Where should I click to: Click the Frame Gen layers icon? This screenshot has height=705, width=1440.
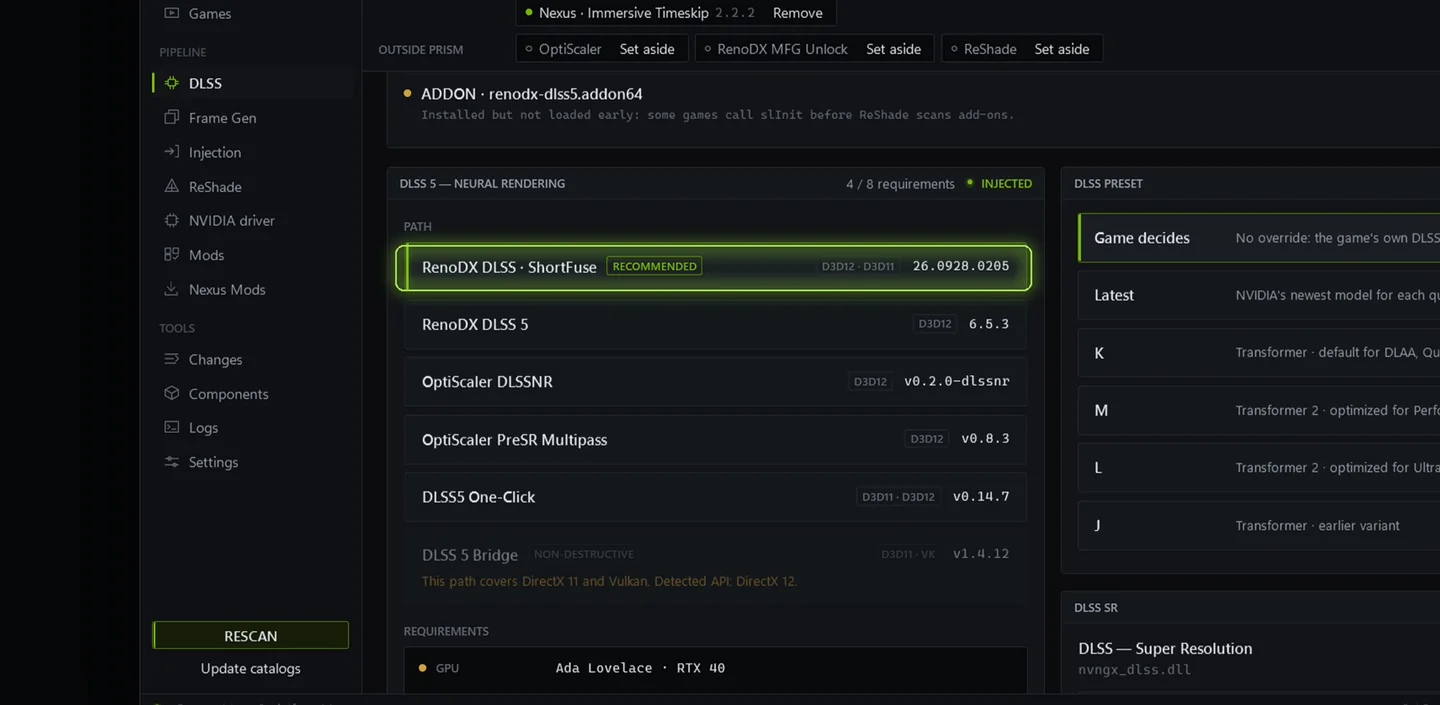pyautogui.click(x=171, y=117)
